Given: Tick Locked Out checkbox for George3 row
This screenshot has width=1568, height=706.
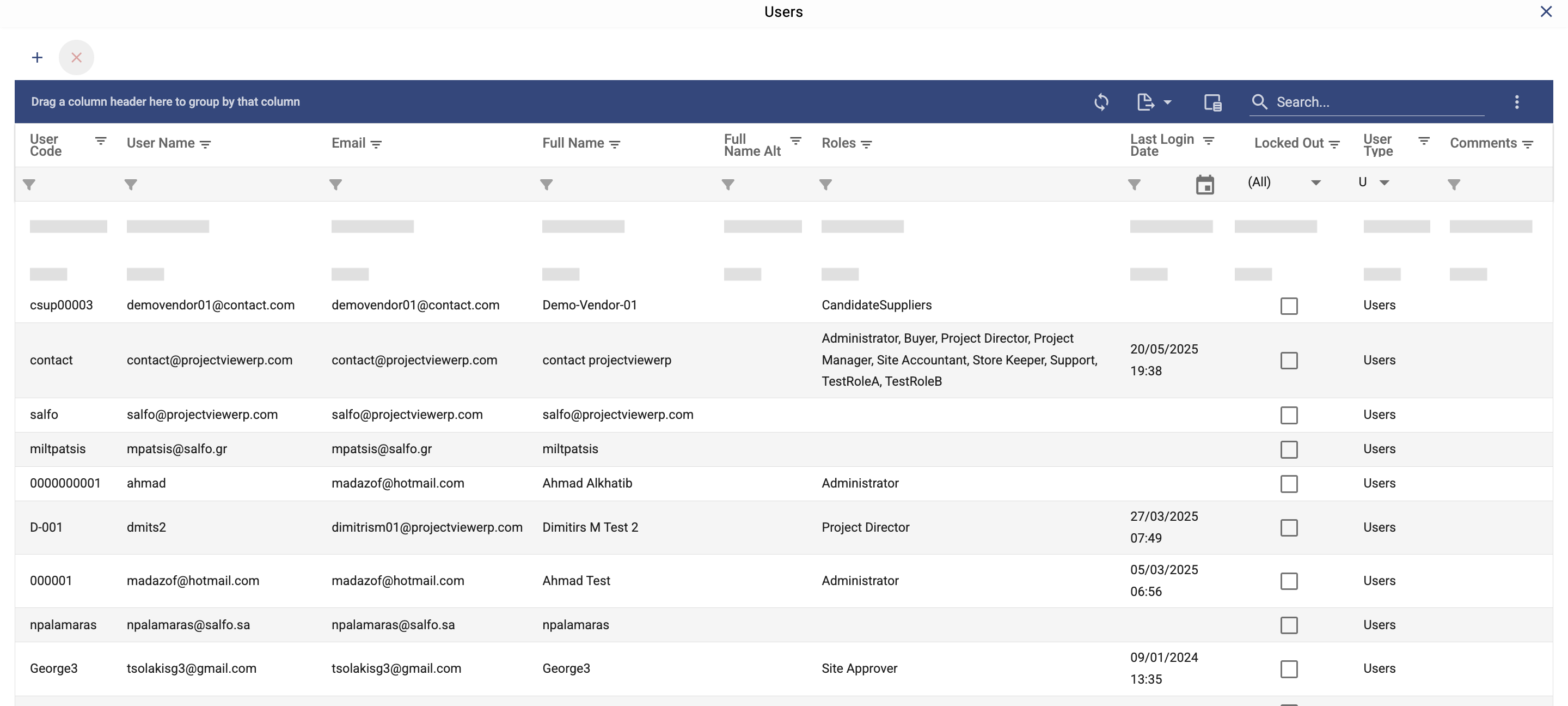Looking at the screenshot, I should (x=1289, y=669).
